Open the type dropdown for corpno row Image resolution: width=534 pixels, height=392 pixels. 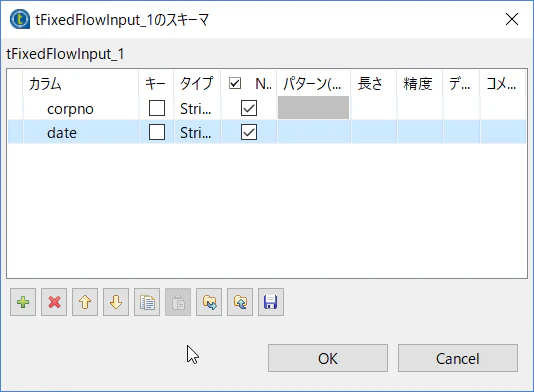click(x=197, y=109)
